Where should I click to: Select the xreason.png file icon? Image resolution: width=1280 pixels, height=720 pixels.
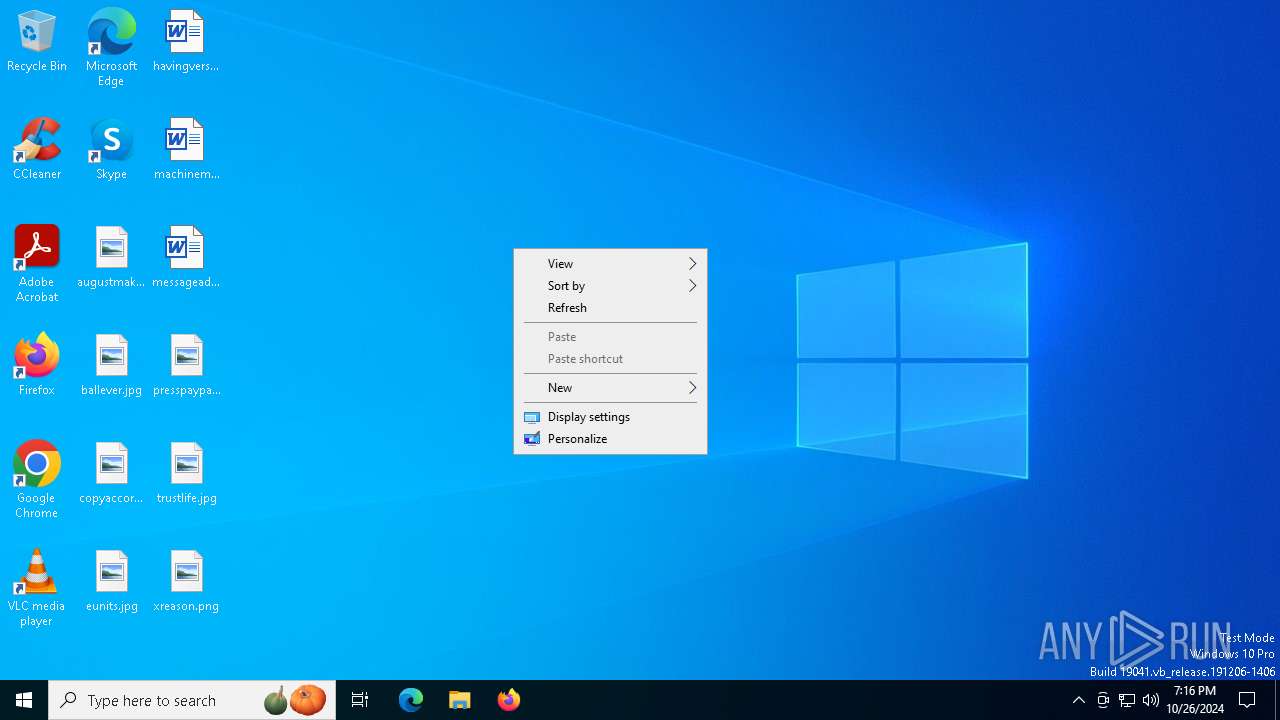[x=186, y=582]
